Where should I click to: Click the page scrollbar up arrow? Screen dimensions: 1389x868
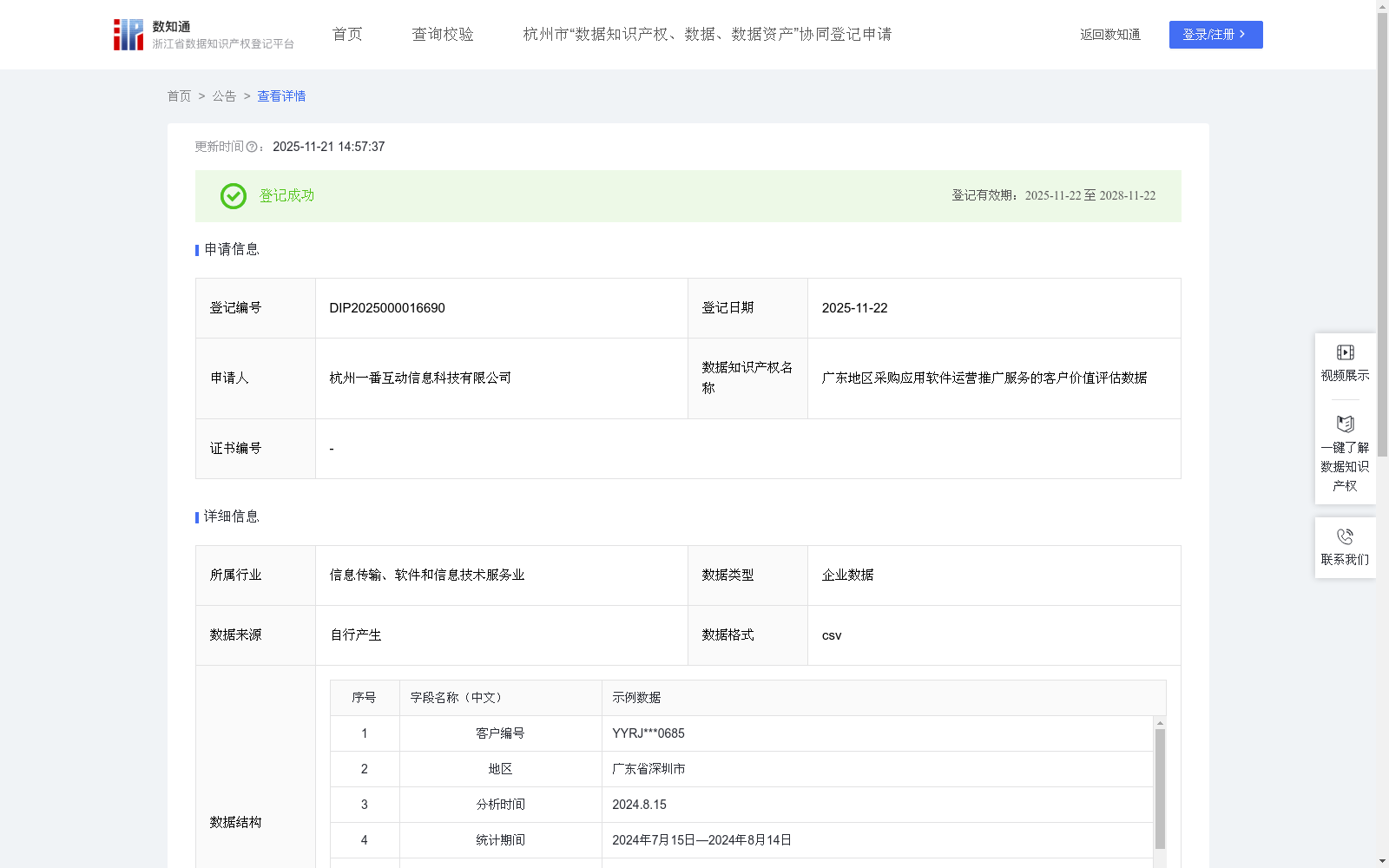1382,6
